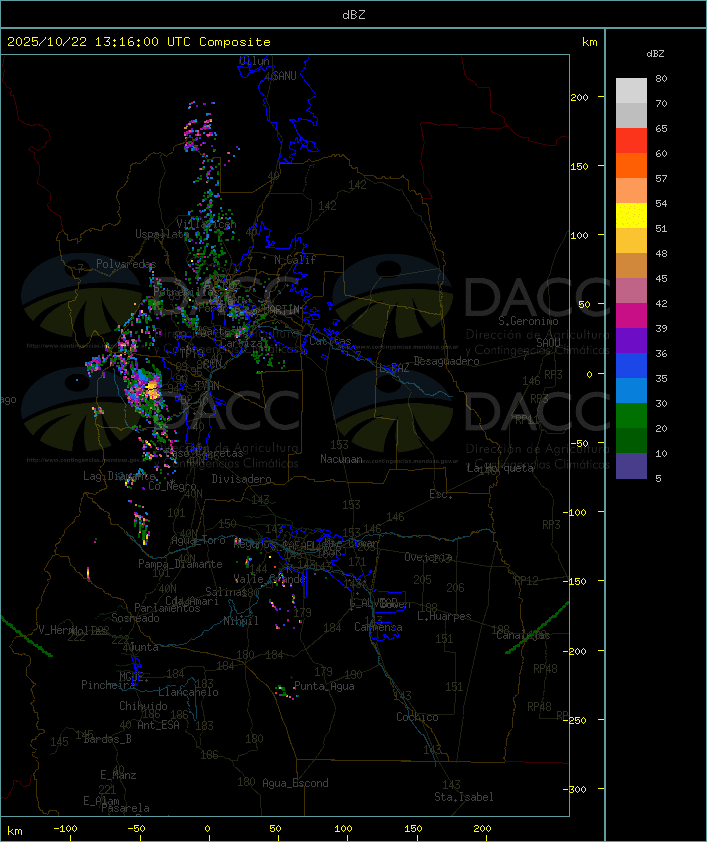Click the 100 tick on the horizontal axis

(344, 829)
